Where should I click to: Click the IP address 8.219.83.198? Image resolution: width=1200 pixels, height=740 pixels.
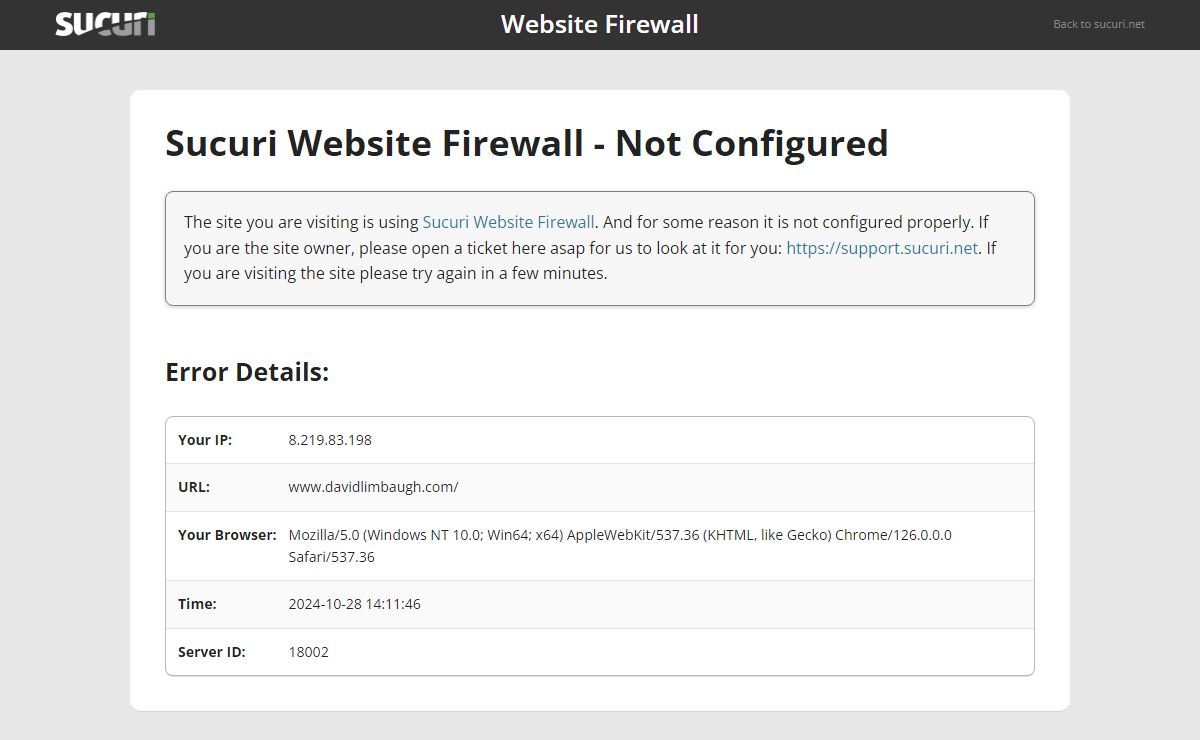click(330, 440)
